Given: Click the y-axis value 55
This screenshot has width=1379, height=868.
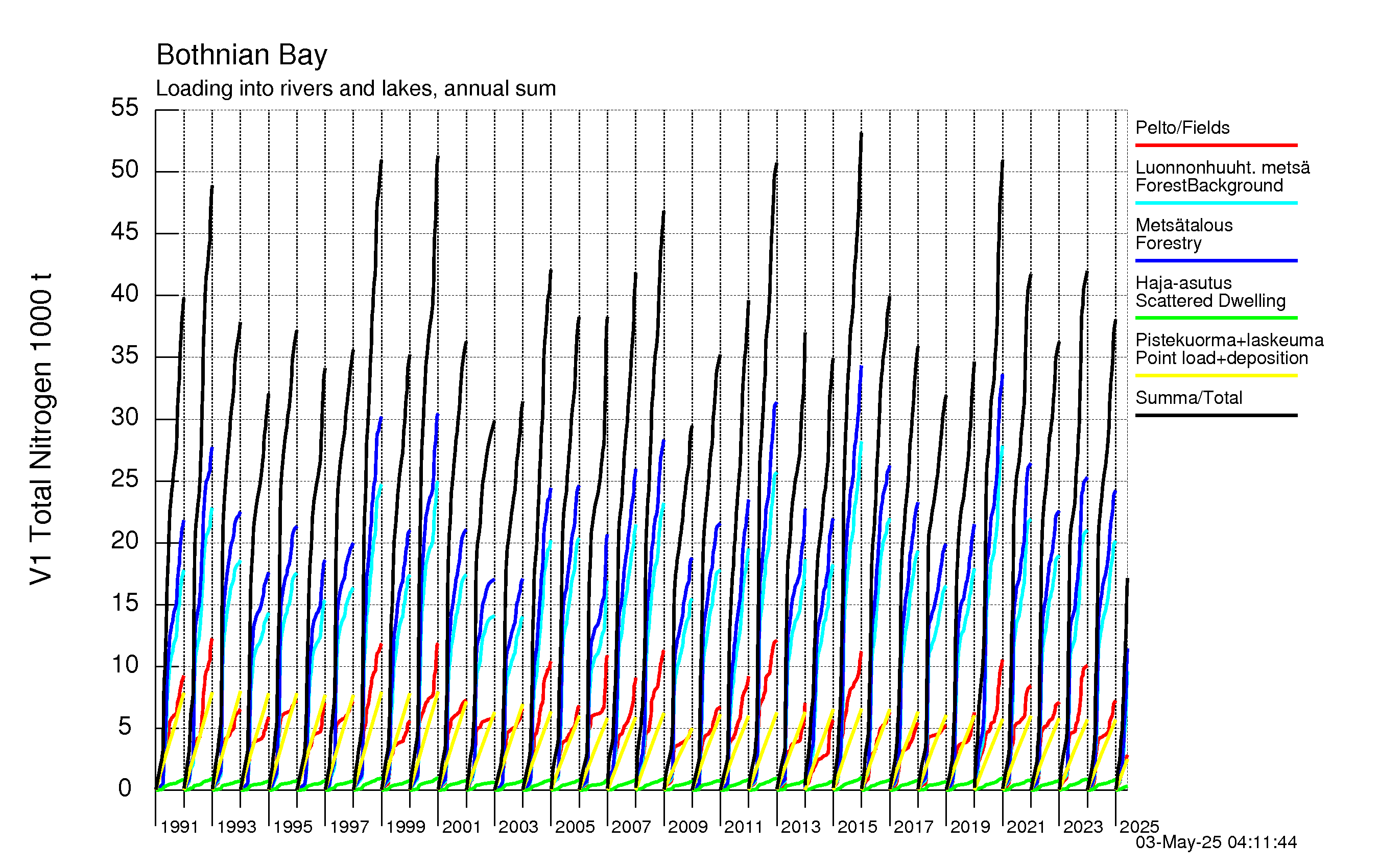Looking at the screenshot, I should (125, 108).
